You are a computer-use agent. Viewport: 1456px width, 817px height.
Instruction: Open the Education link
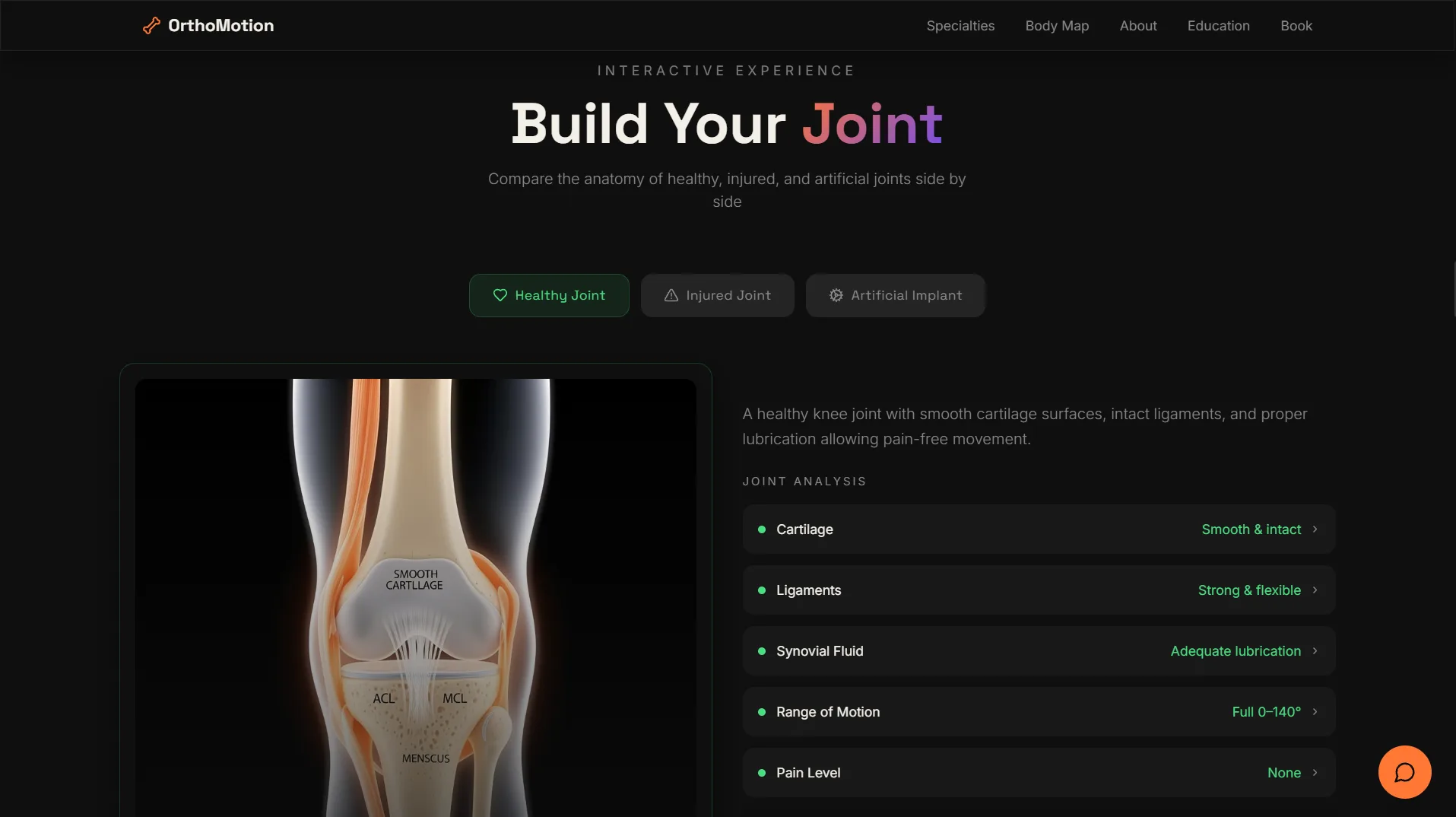1218,26
